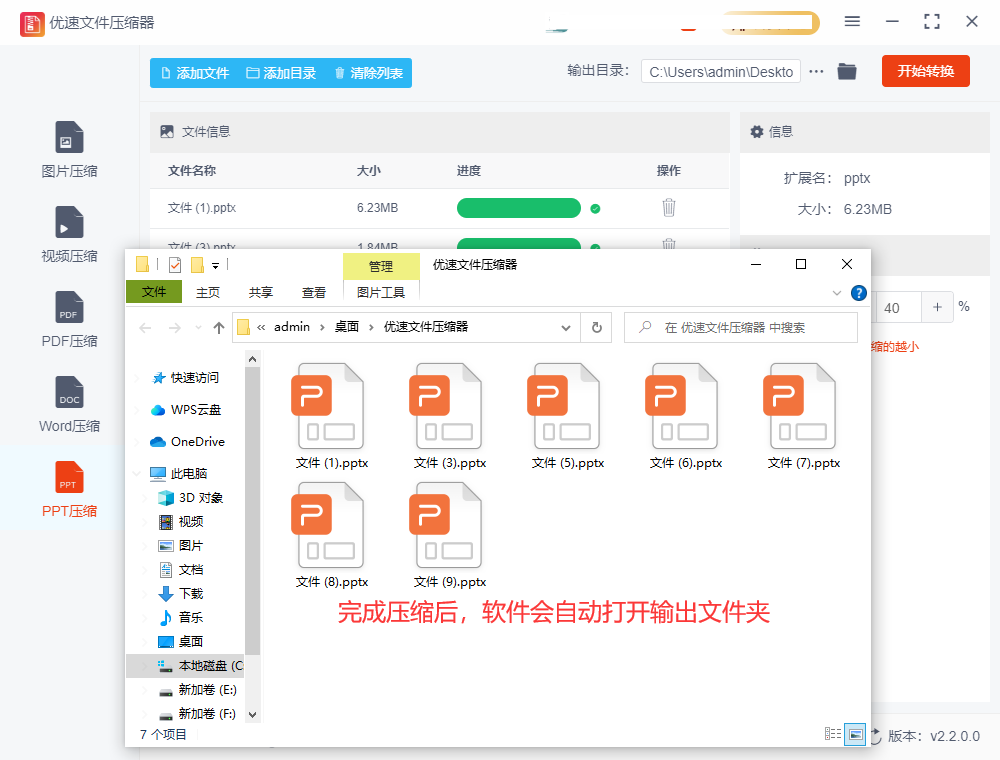Click navigation pane scroll up arrow

[253, 359]
